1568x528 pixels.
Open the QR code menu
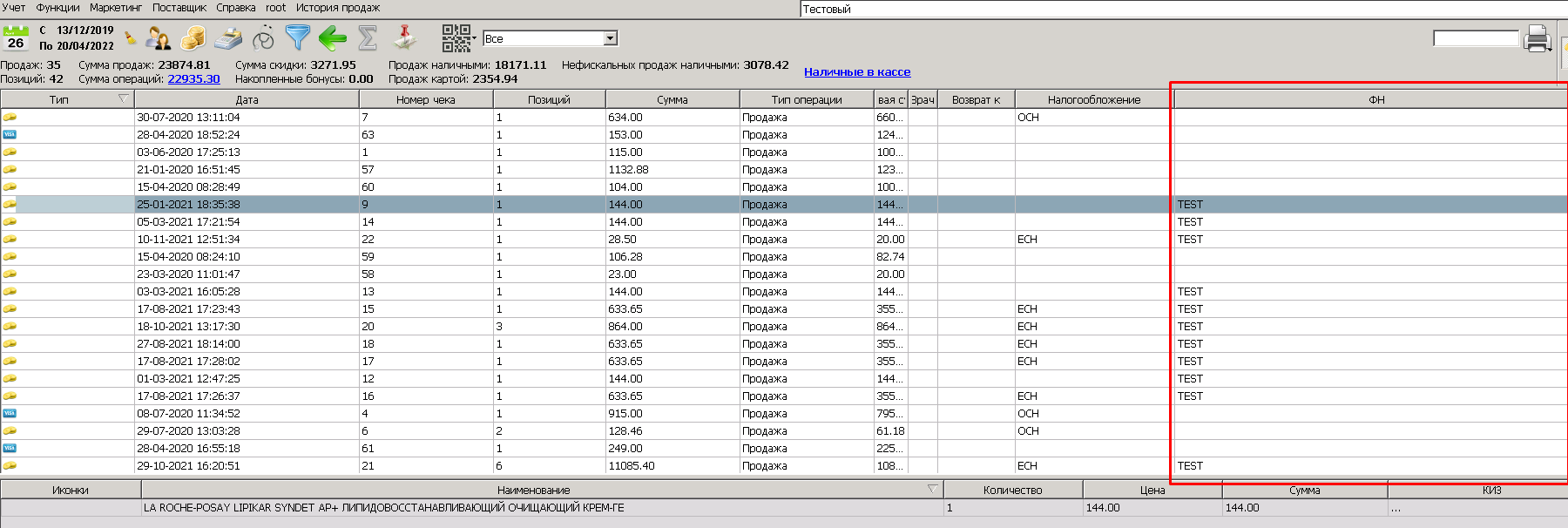(456, 38)
